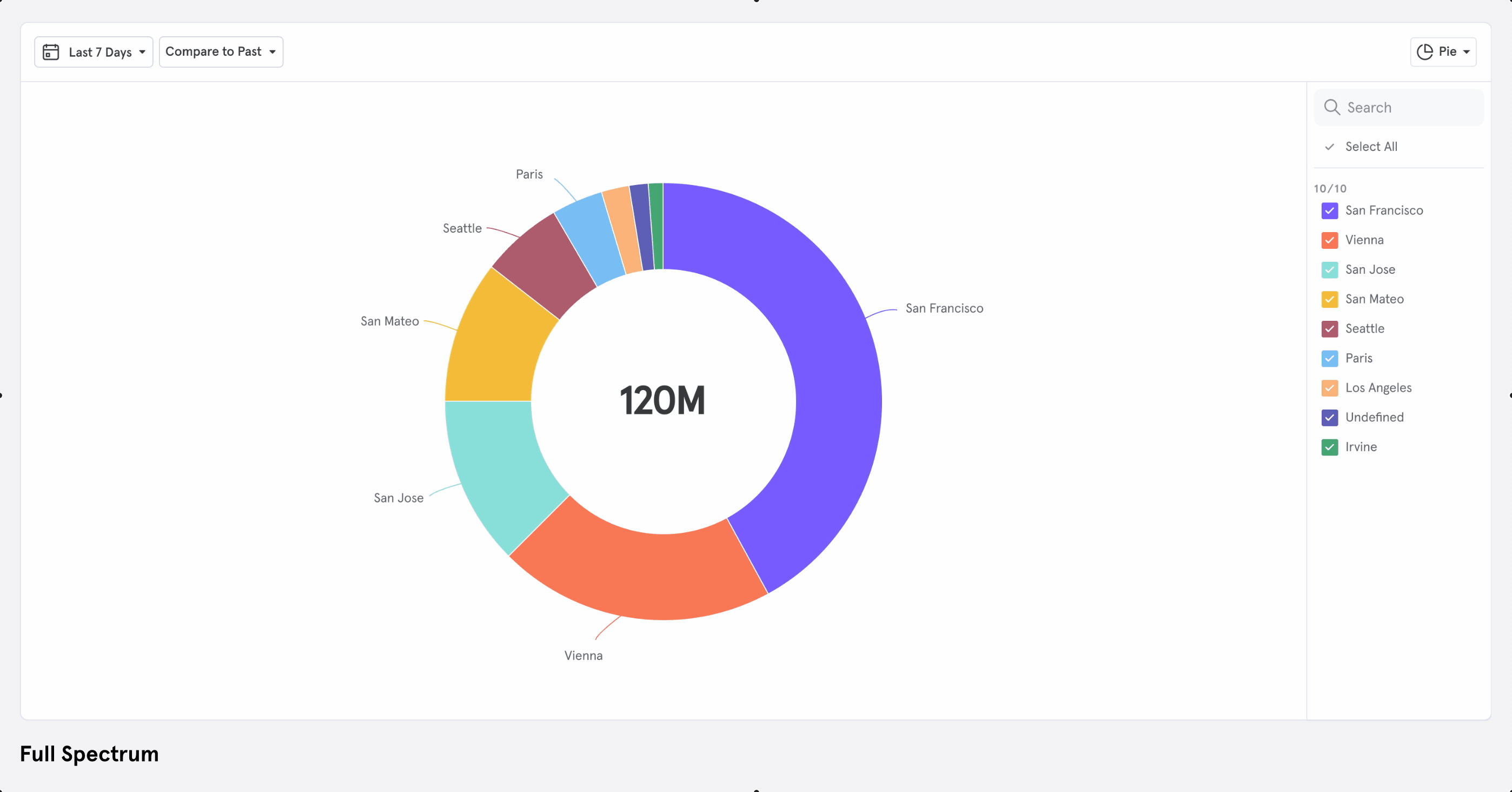The width and height of the screenshot is (1512, 792).
Task: Click the Undefined legend label
Action: (1374, 418)
